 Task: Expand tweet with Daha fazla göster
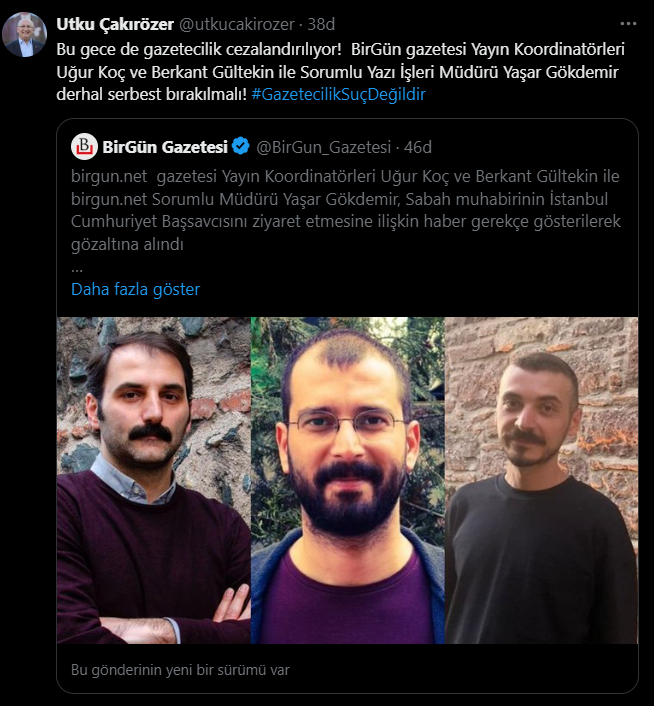click(135, 289)
